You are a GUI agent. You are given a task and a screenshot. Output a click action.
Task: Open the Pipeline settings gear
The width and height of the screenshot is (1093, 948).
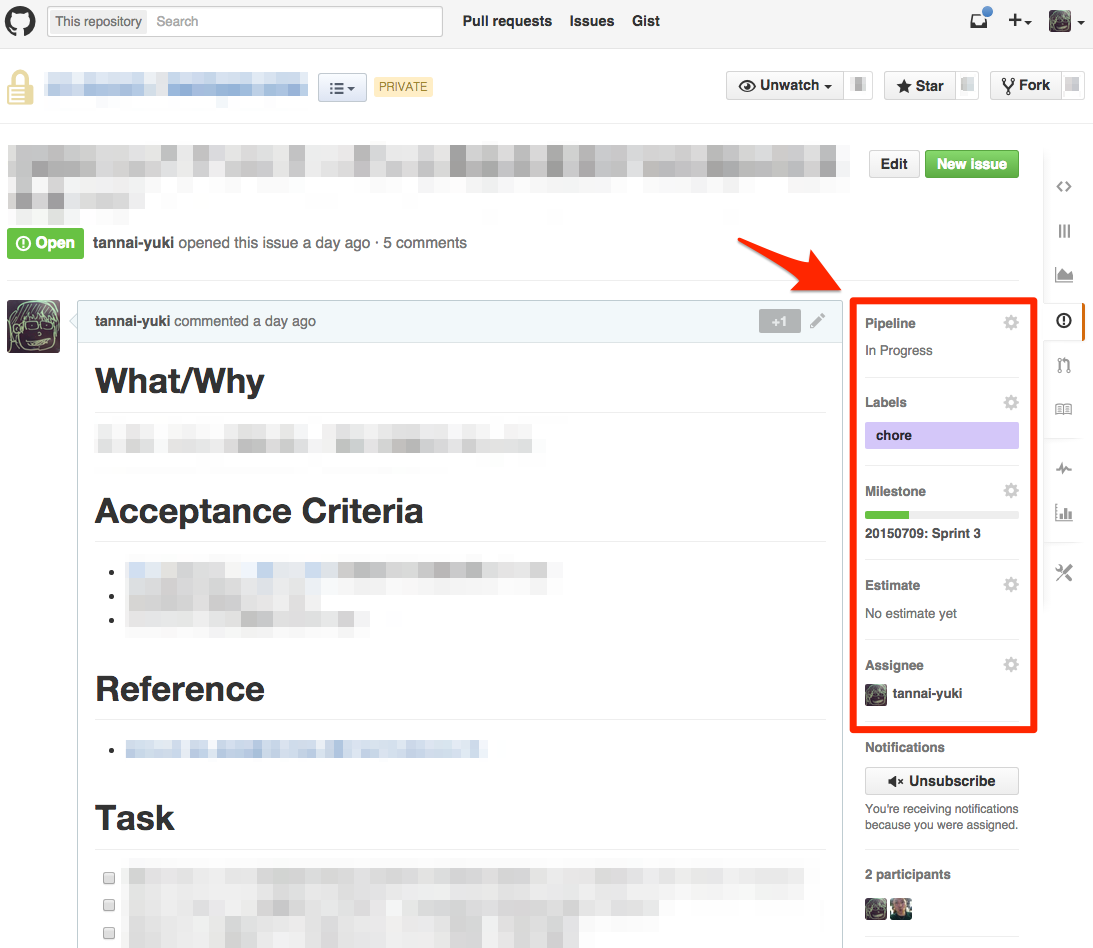(x=1010, y=322)
